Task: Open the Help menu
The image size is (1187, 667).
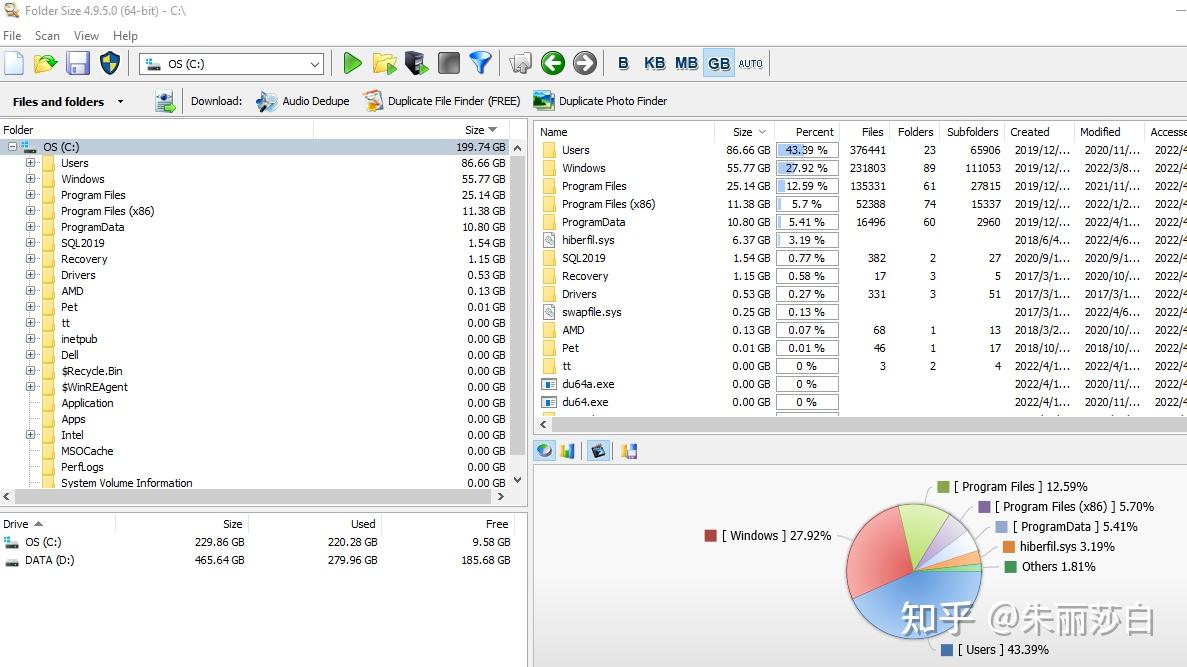Action: pos(126,36)
